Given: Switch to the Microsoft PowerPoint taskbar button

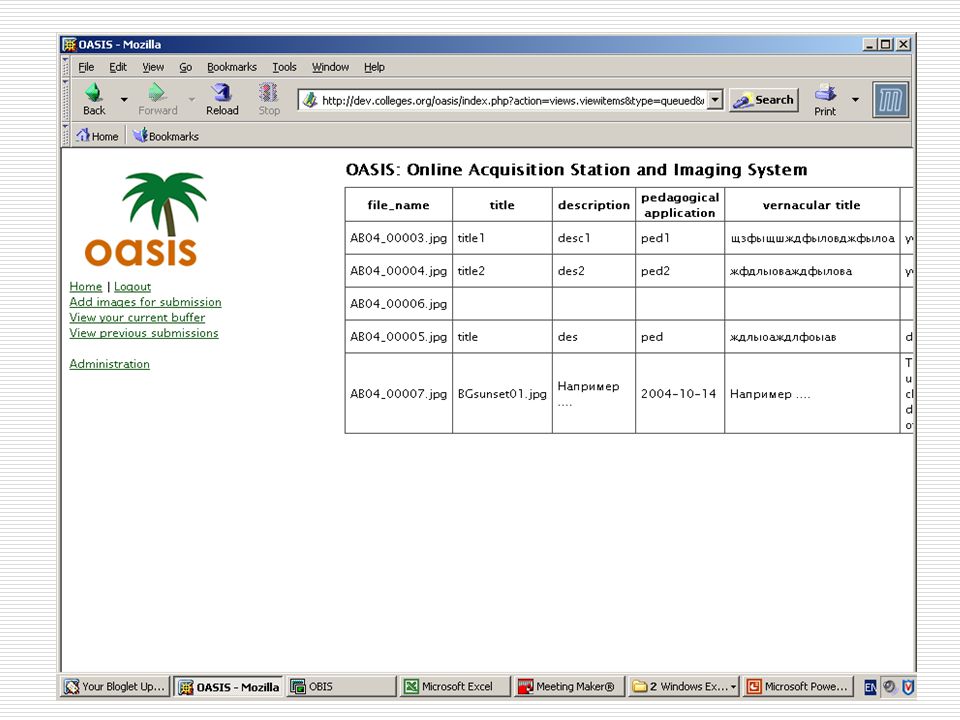Looking at the screenshot, I should click(799, 687).
